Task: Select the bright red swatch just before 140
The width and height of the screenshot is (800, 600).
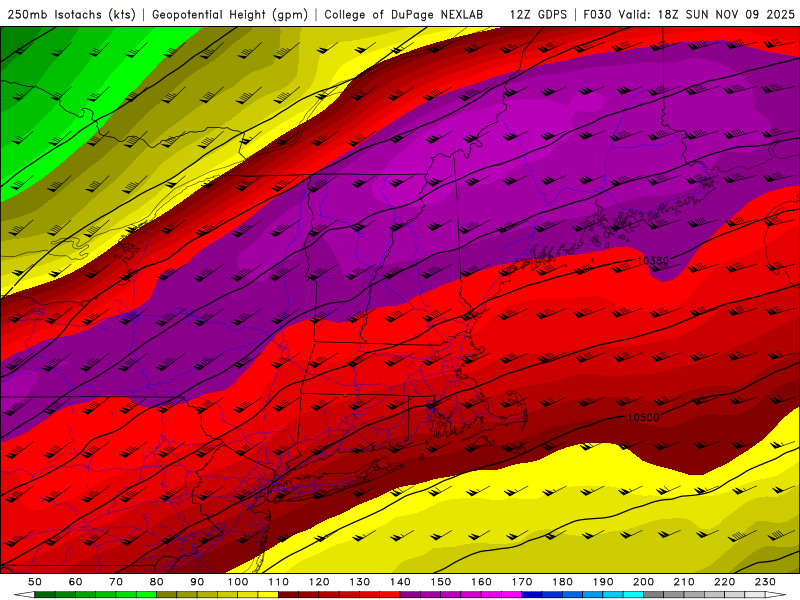Action: (390, 595)
